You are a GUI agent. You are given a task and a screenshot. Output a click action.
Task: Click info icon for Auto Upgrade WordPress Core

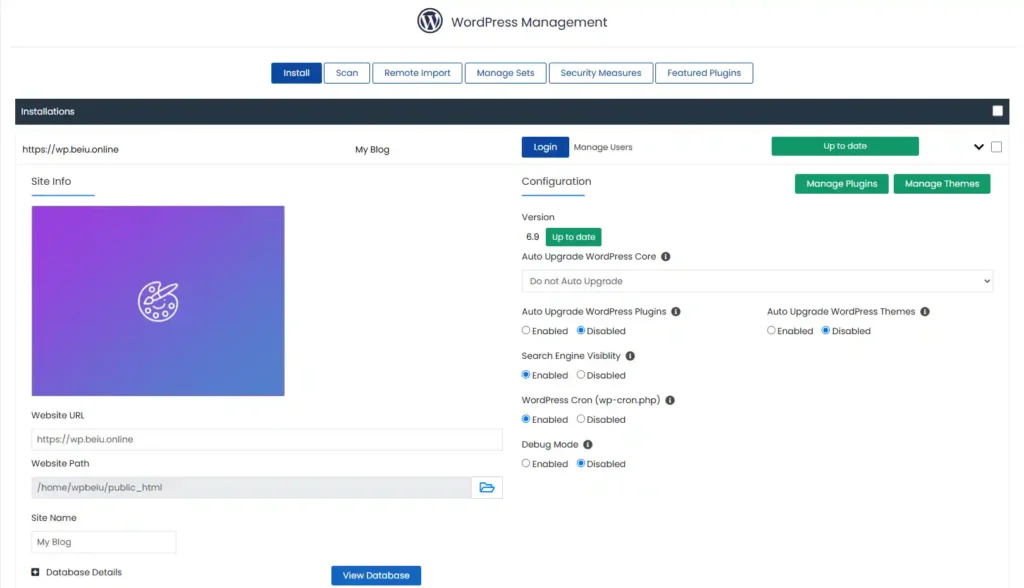click(x=665, y=257)
